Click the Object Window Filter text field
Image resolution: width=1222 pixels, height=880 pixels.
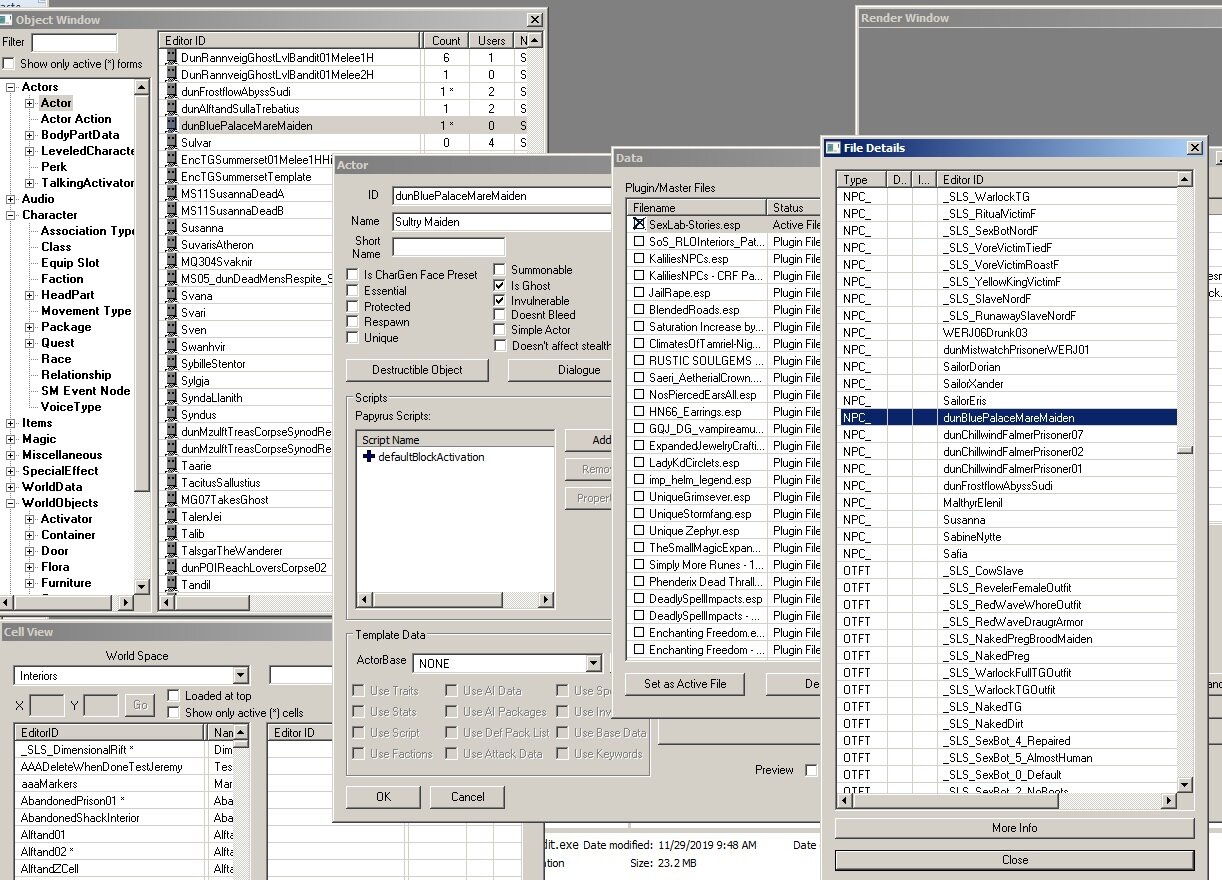[x=74, y=42]
